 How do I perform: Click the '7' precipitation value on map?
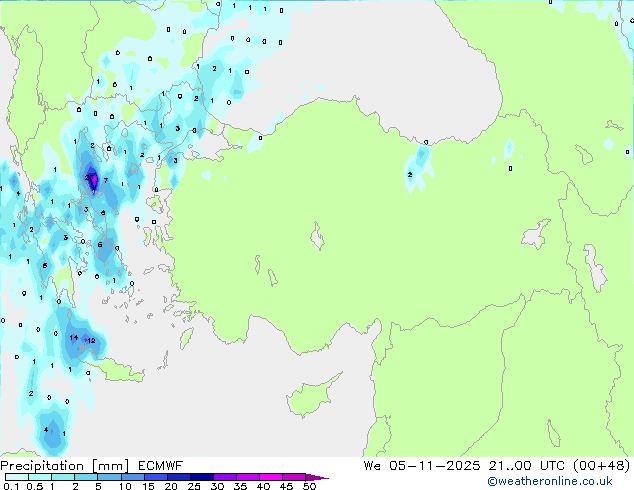[x=106, y=180]
